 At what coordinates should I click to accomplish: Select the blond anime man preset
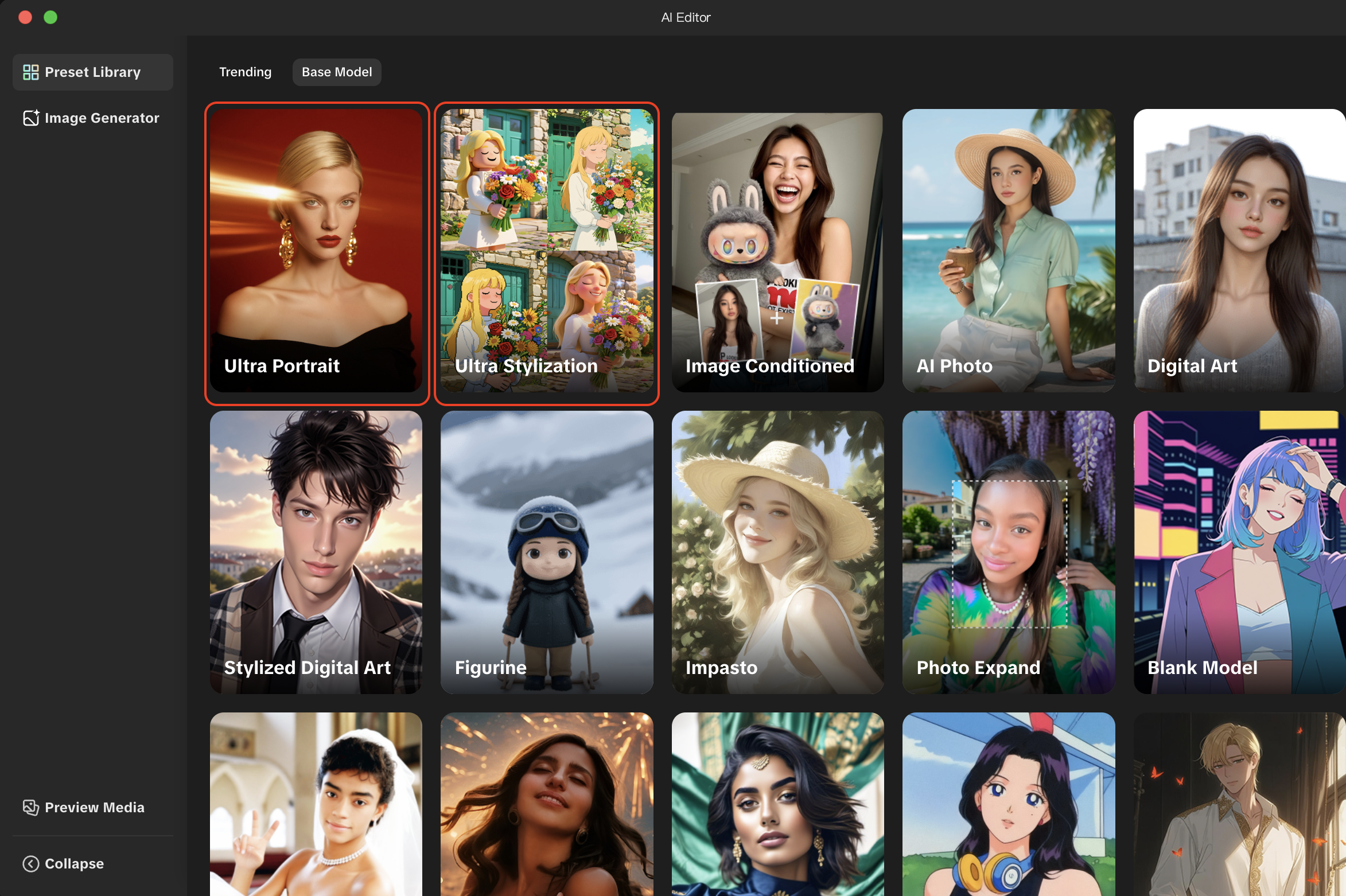[x=1240, y=804]
